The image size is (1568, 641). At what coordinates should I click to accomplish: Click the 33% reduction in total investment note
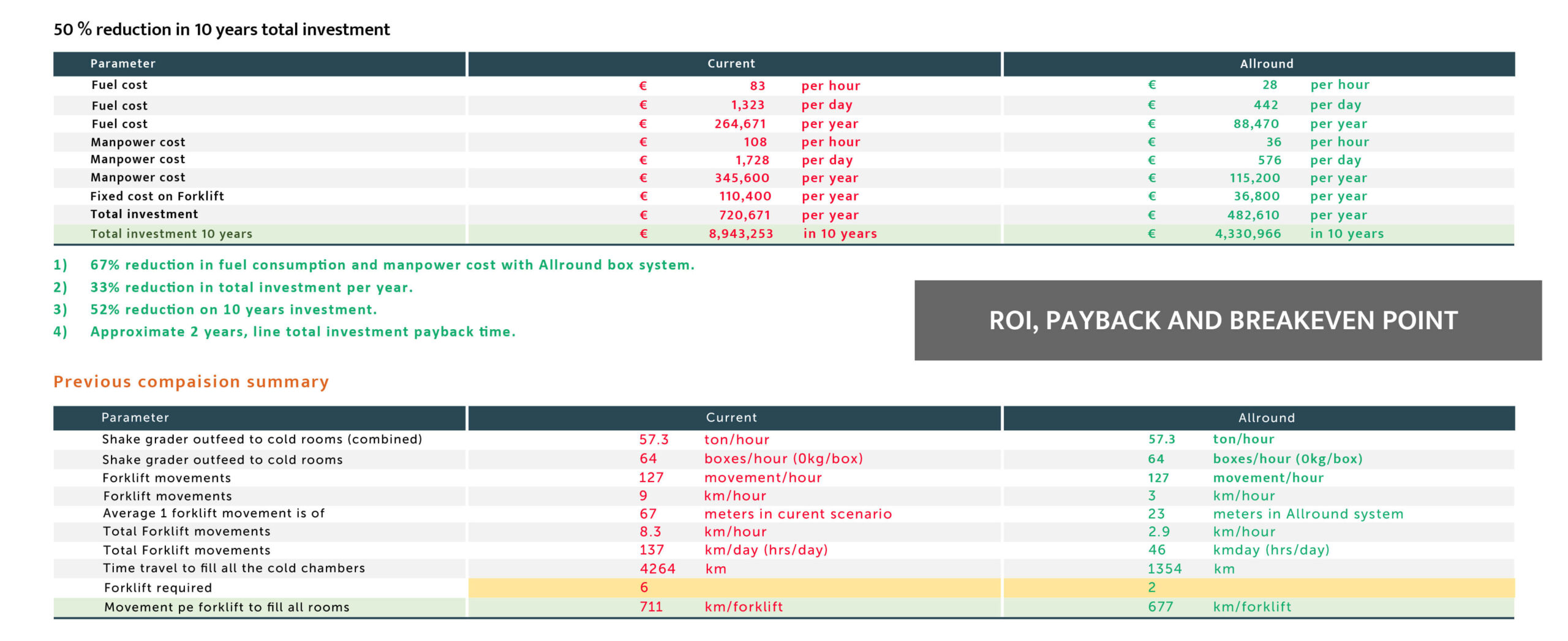[251, 287]
